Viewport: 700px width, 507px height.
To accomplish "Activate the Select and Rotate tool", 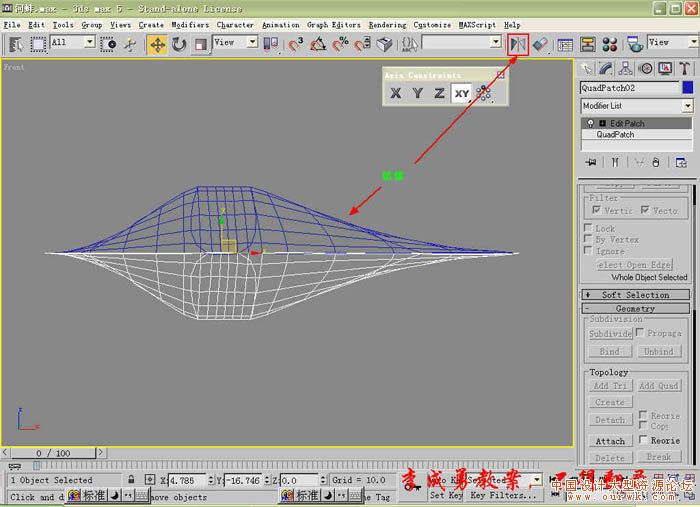I will coord(179,45).
